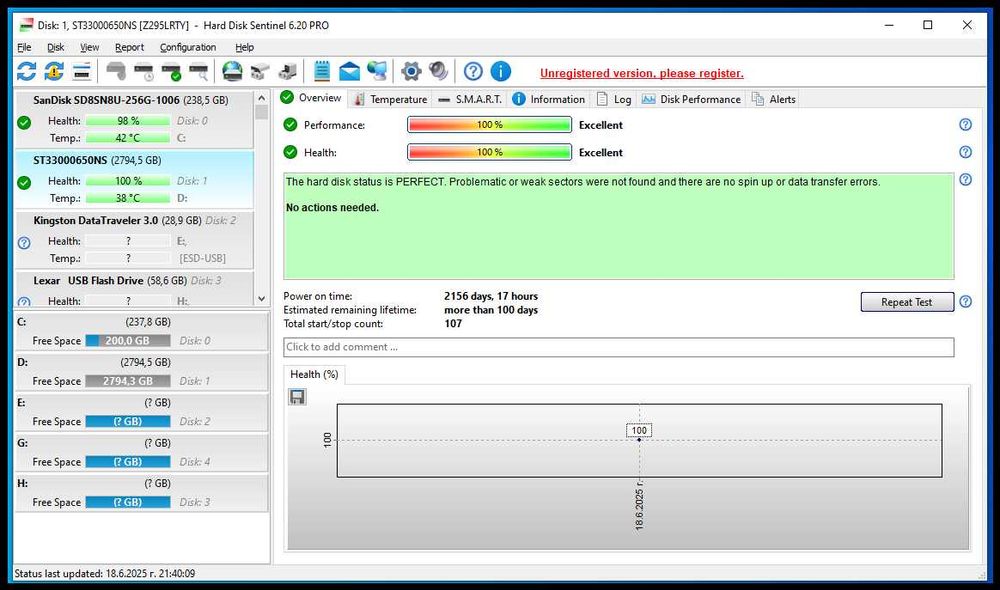The height and width of the screenshot is (590, 1000).
Task: Click question mark icon of Kingston DataTraveler
Action: [24, 243]
